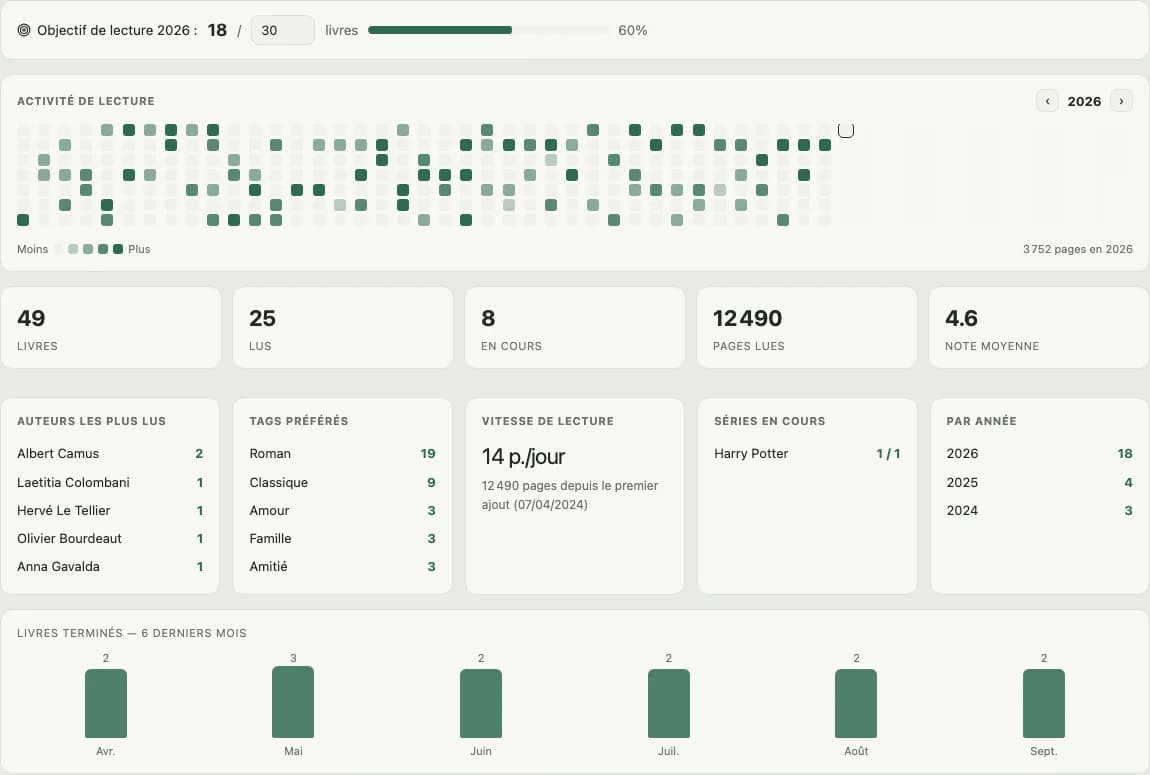This screenshot has height=775, width=1150.
Task: Select the Roman tag
Action: 343,454
